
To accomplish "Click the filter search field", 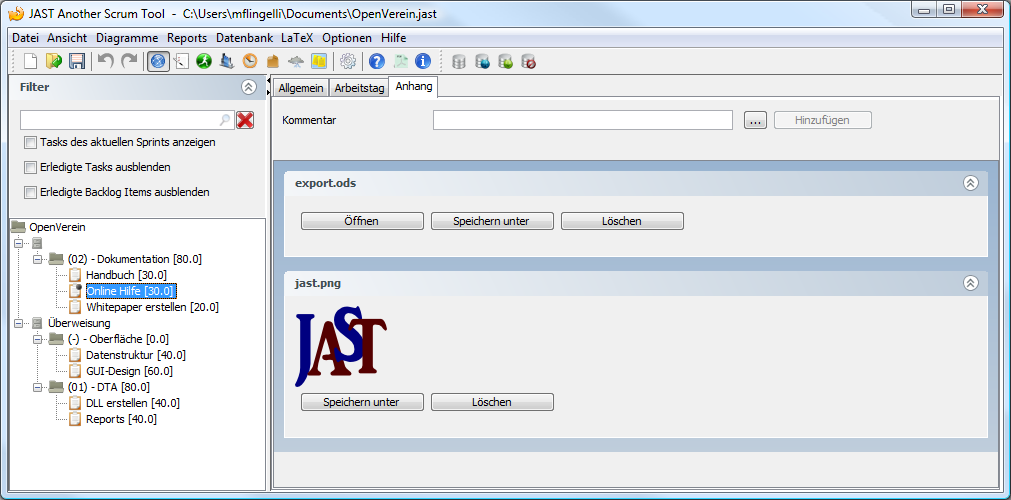I will tap(127, 120).
